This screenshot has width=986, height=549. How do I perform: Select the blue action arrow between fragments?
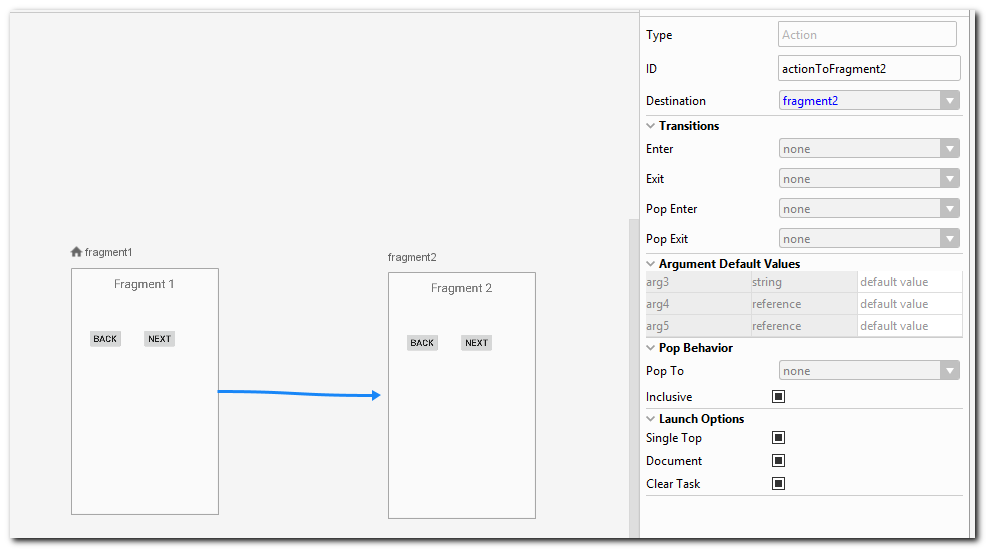tap(300, 393)
